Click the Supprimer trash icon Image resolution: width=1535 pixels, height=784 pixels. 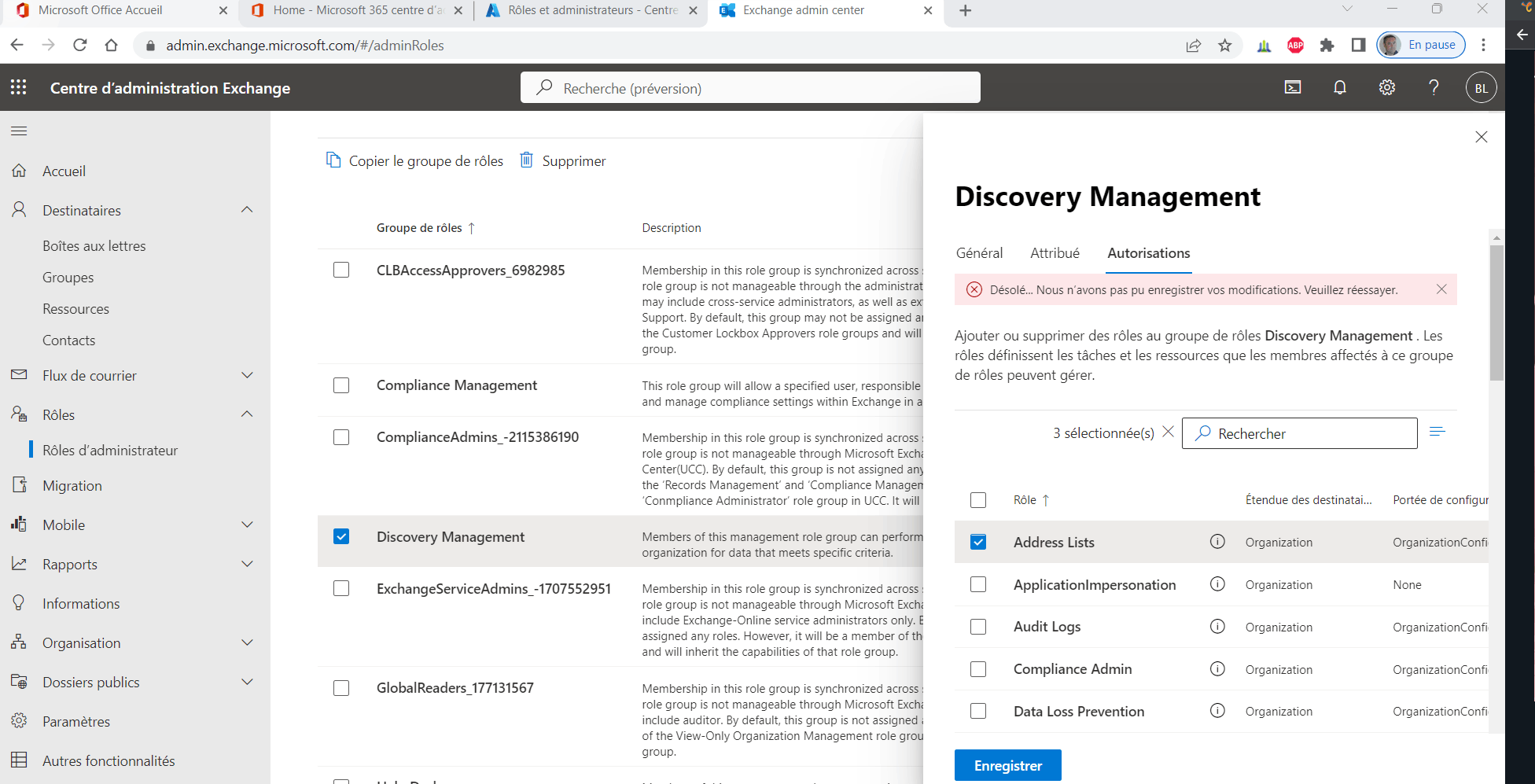click(x=527, y=160)
